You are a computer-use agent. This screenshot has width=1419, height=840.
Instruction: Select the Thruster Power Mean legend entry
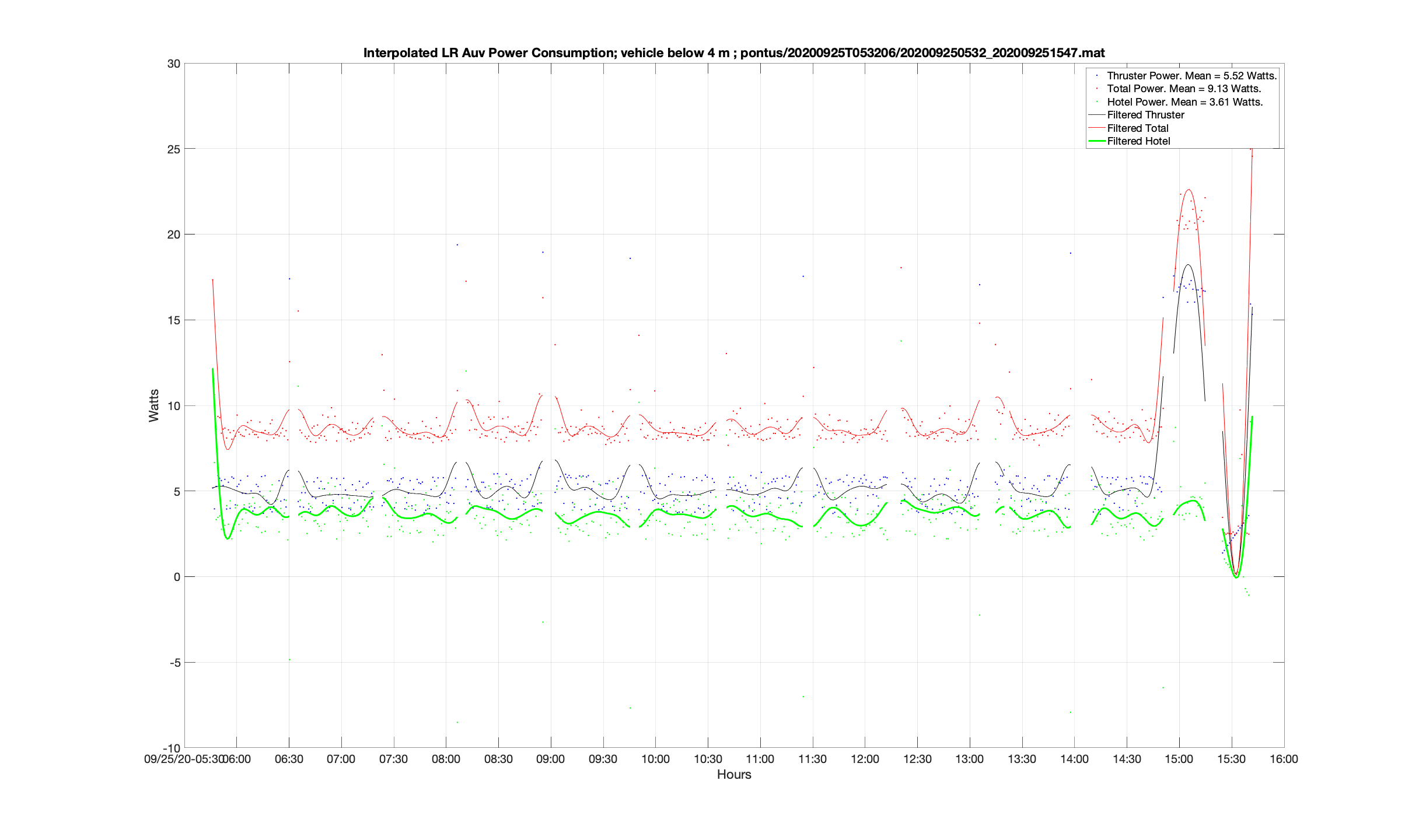coord(1191,76)
